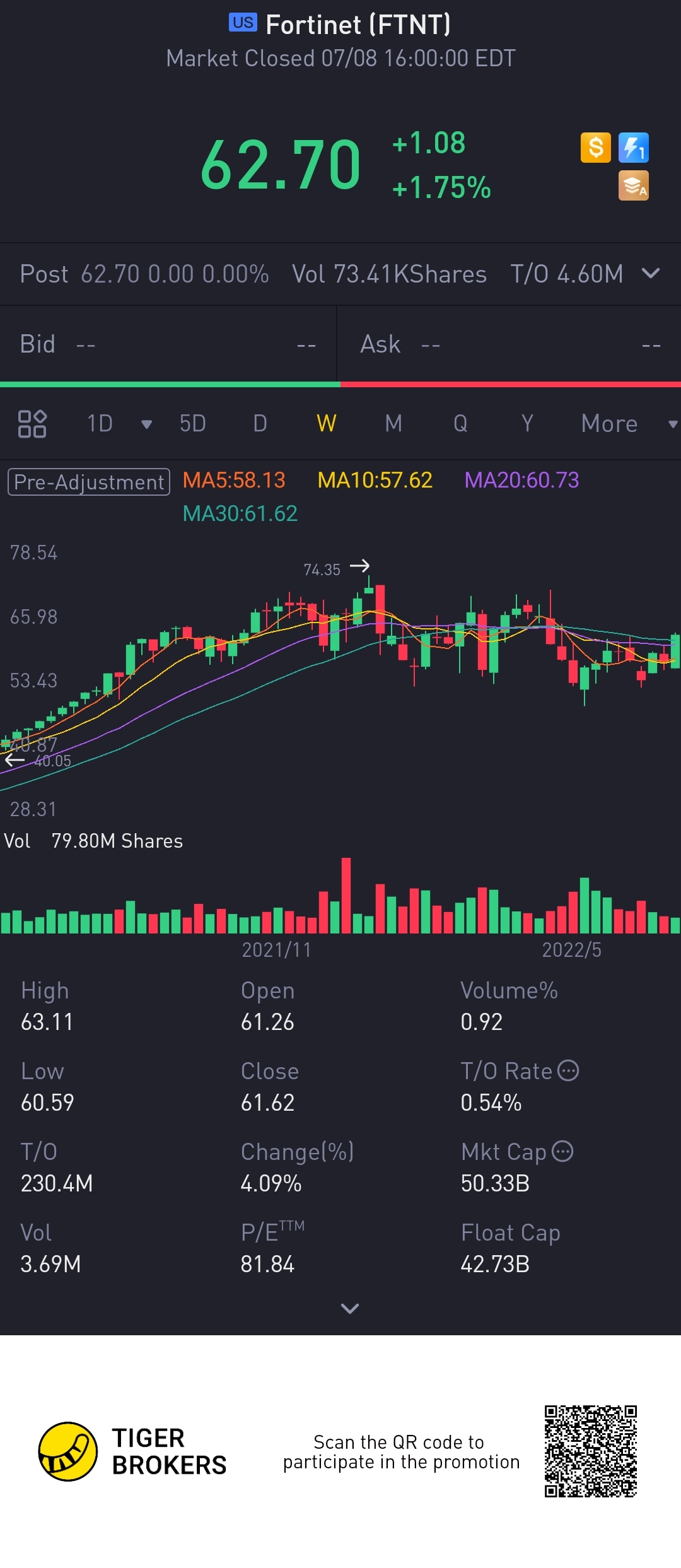
Task: Tap 'Scan the QR code' promotion text
Action: click(401, 1451)
